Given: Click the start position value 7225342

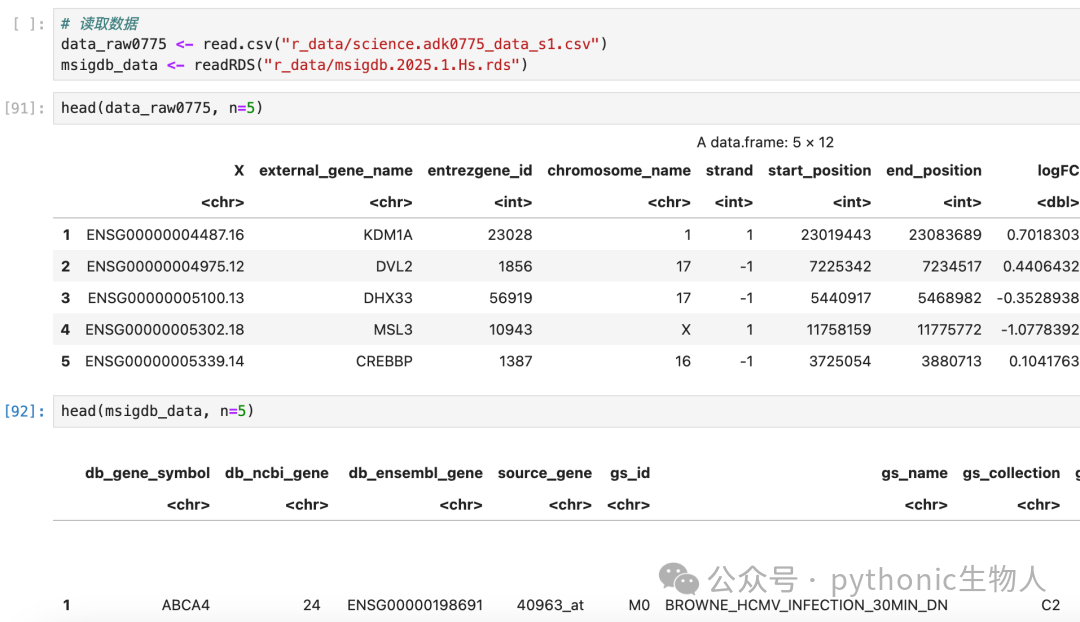Looking at the screenshot, I should point(840,267).
